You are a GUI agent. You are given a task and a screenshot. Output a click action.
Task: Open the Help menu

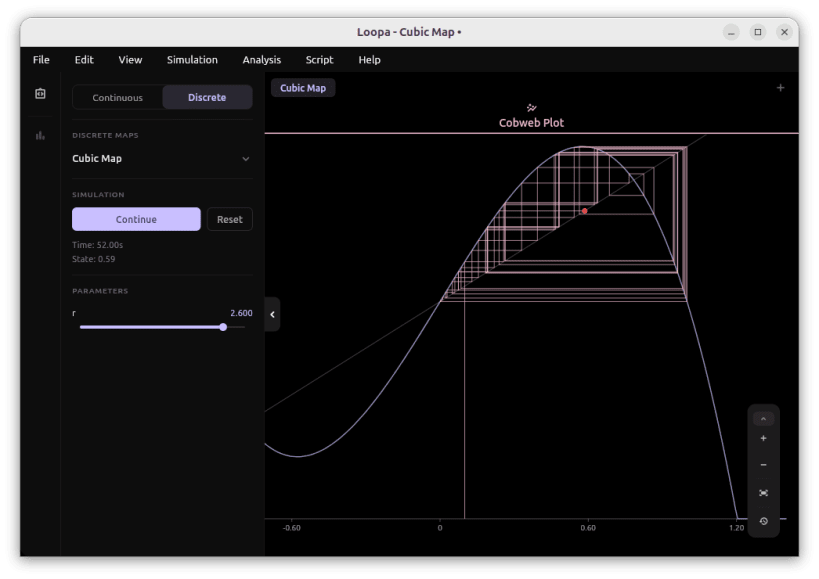(x=369, y=60)
